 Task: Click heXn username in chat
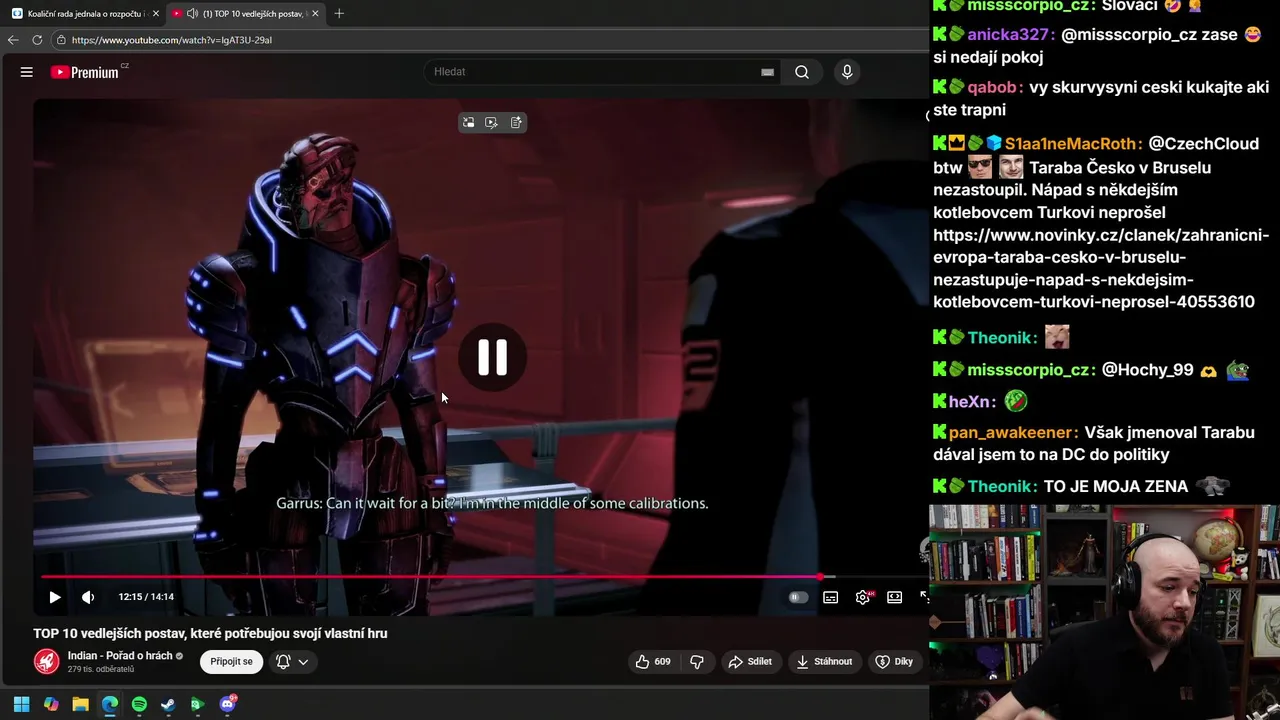pyautogui.click(x=970, y=401)
